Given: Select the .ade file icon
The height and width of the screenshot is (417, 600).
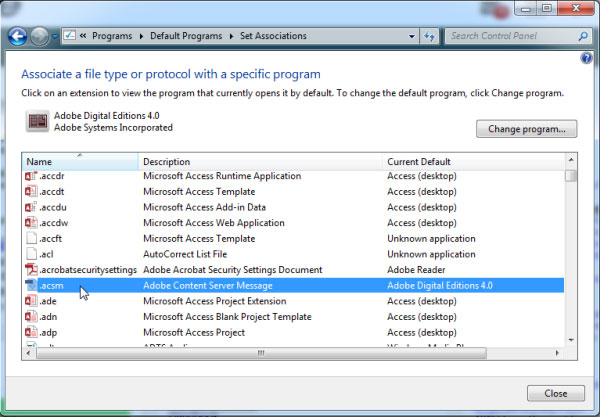Looking at the screenshot, I should [31, 301].
